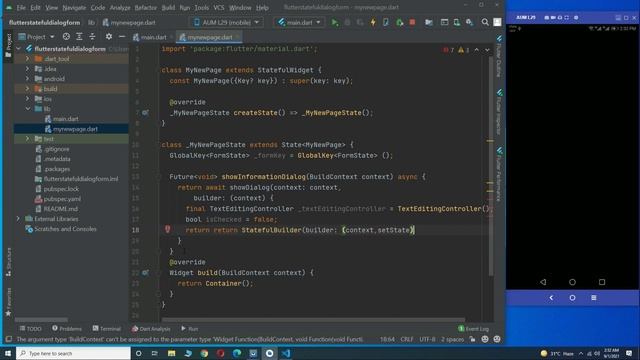The image size is (640, 360).
Task: Toggle the Project tool window side tab
Action: (8, 45)
